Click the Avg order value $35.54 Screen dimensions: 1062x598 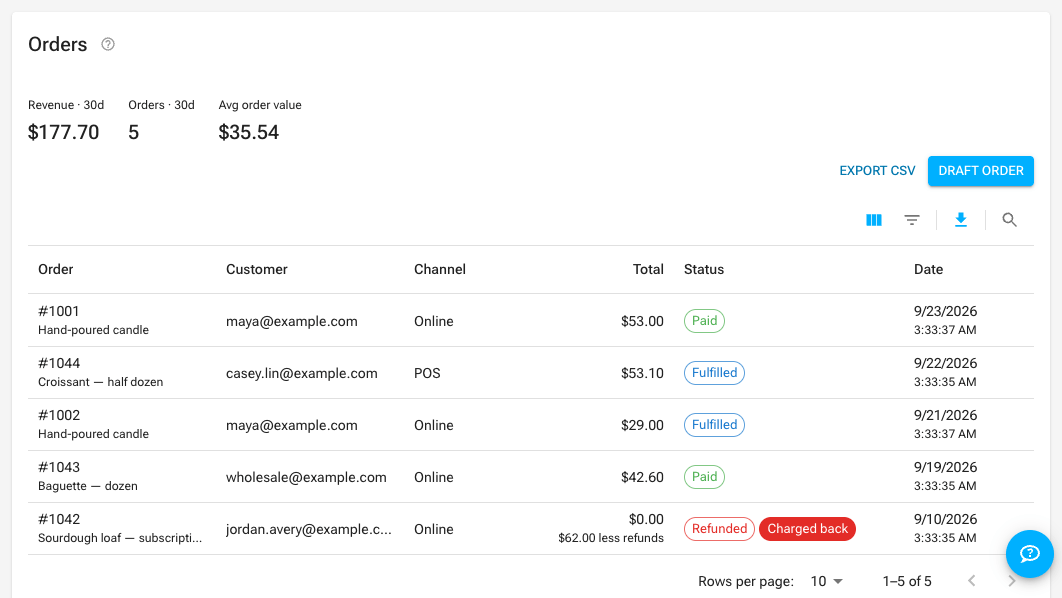point(249,132)
